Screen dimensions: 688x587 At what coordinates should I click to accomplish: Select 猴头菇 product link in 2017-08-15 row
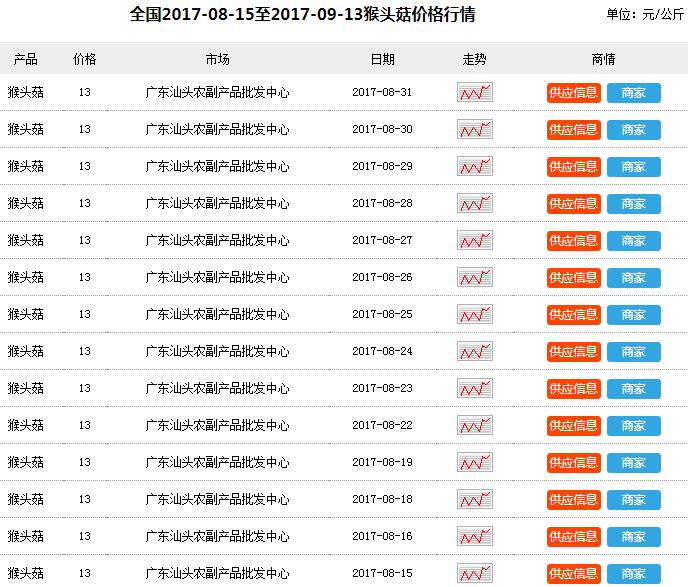[26, 573]
